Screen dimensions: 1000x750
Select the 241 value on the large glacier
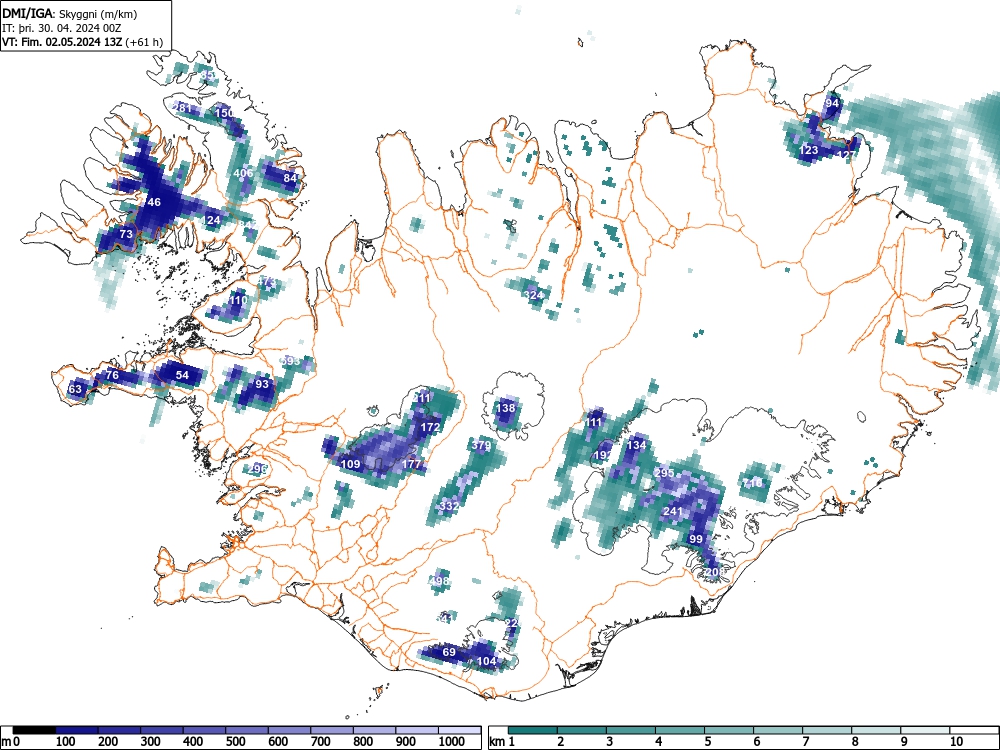click(673, 511)
